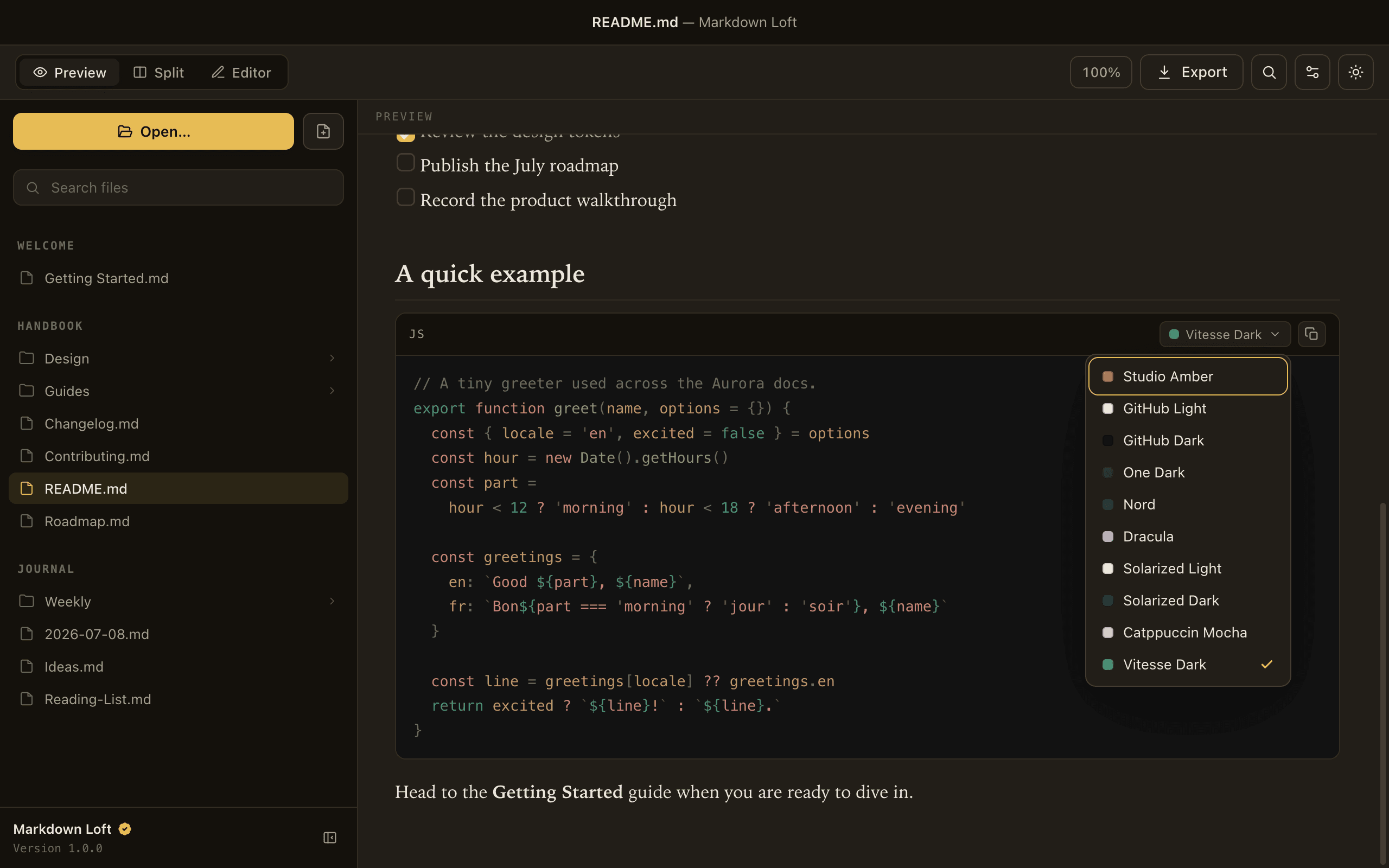
Task: Open Contributing.md in sidebar
Action: (x=179, y=456)
